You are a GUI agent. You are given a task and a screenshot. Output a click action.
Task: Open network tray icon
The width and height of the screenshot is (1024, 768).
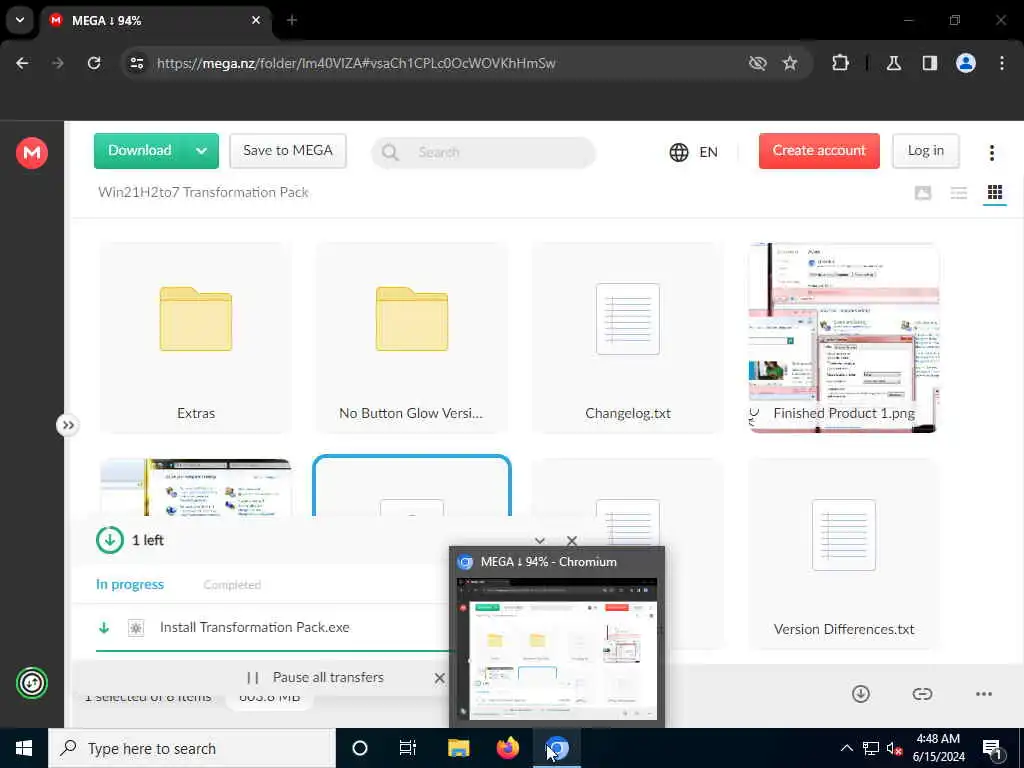pyautogui.click(x=871, y=748)
